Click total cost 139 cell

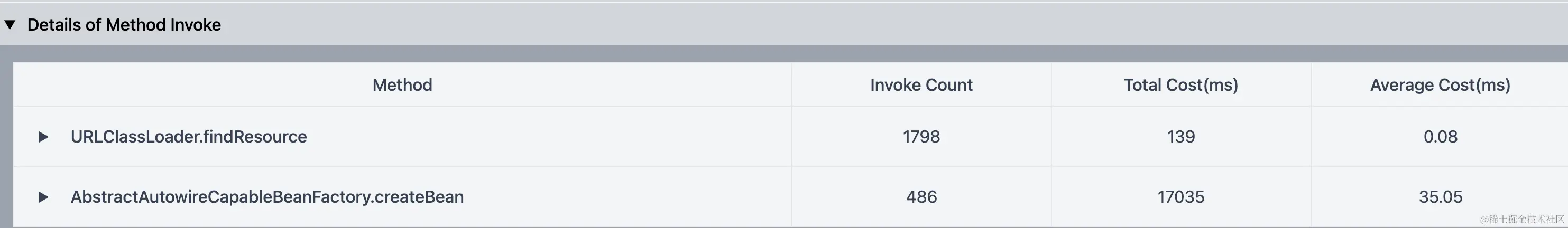coord(1181,137)
